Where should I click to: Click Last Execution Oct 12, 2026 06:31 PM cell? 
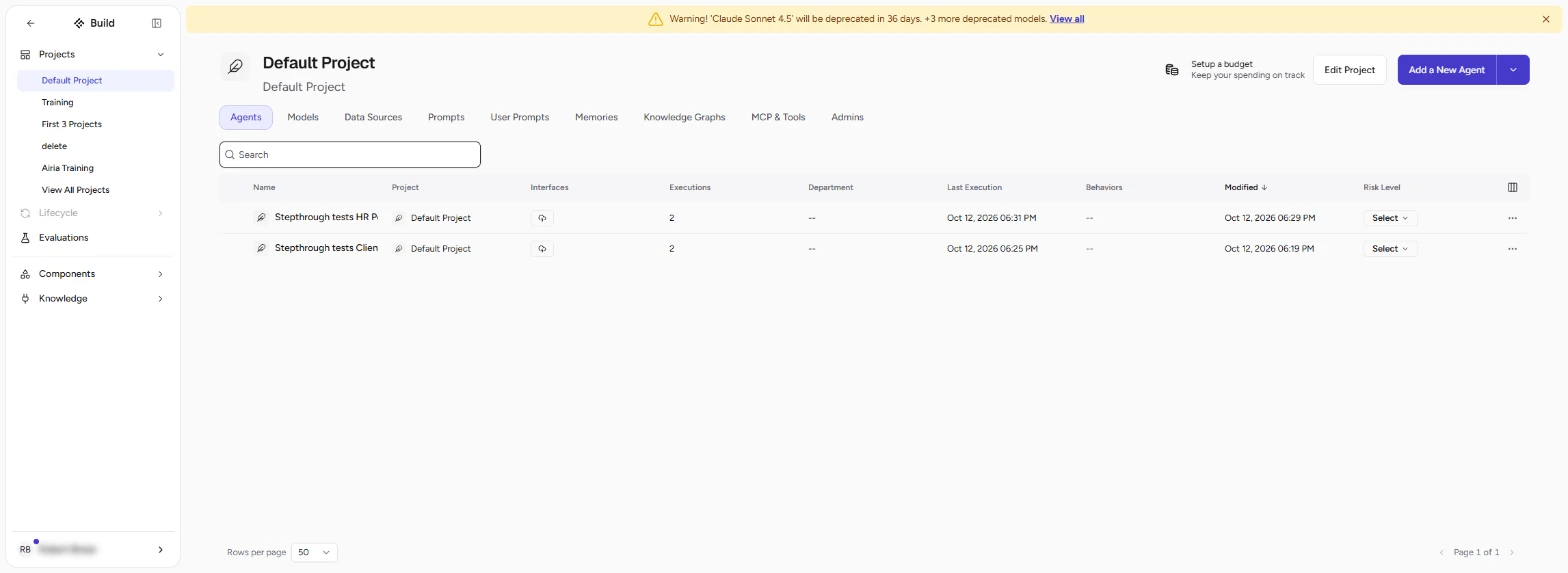pyautogui.click(x=991, y=218)
